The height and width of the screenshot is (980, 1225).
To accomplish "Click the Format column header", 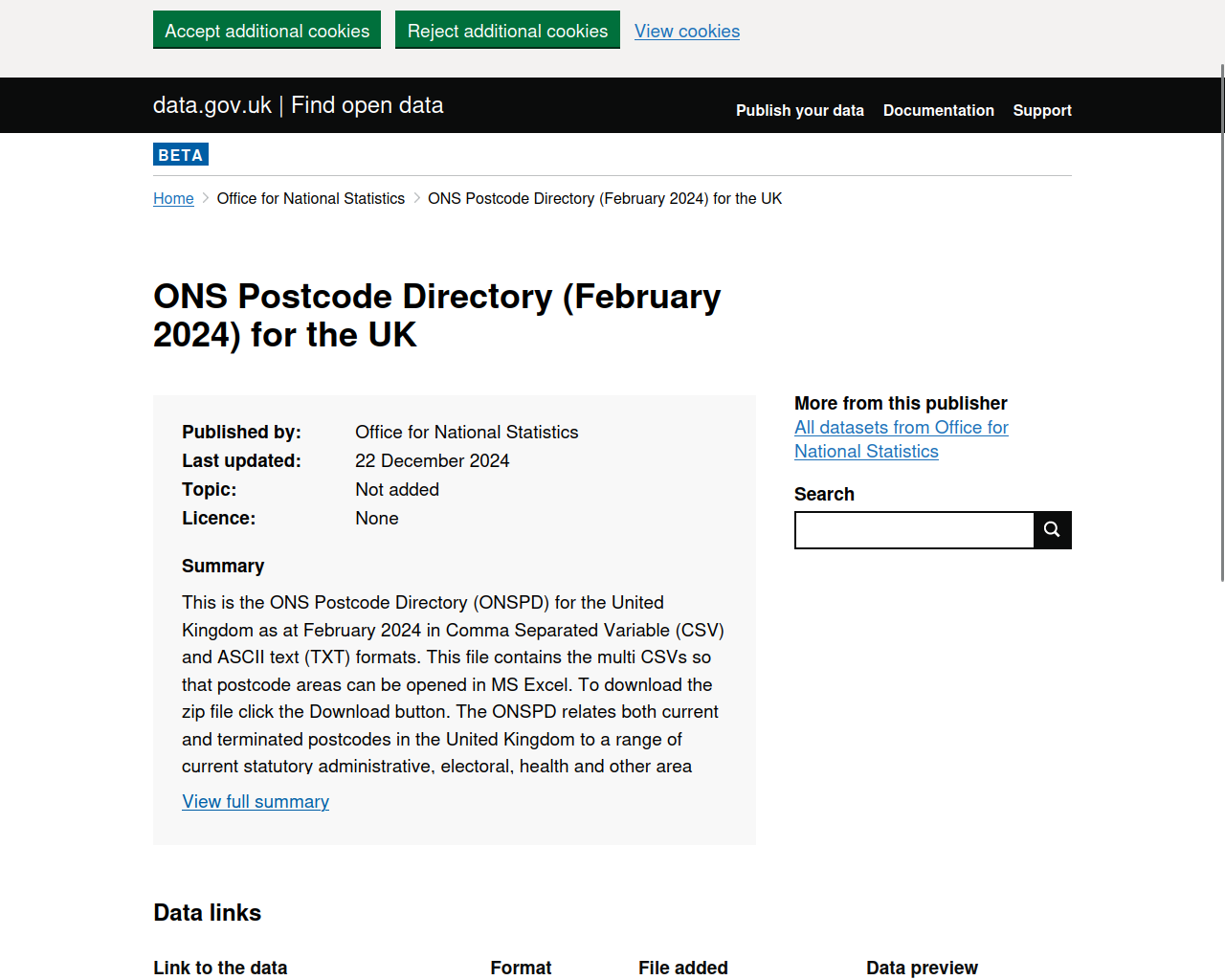I will (x=521, y=968).
